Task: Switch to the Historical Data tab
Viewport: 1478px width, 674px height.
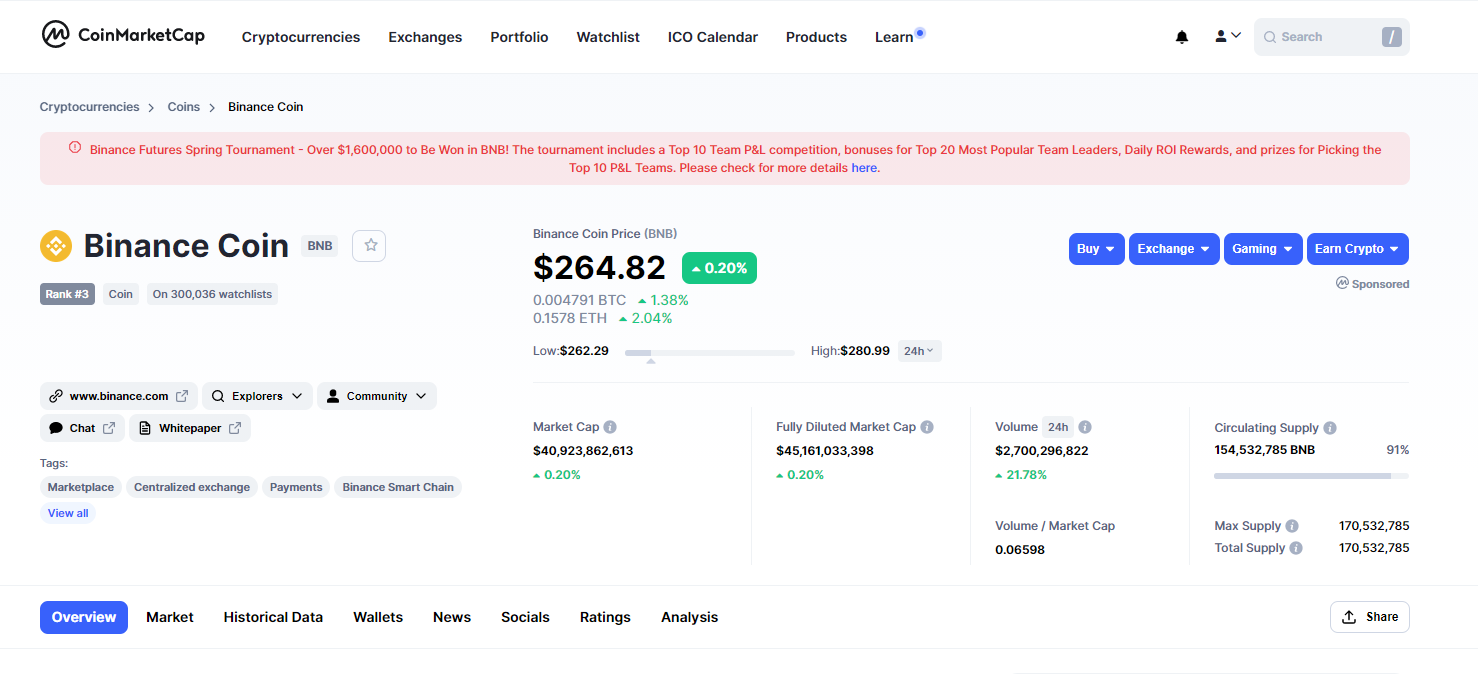Action: [x=273, y=617]
